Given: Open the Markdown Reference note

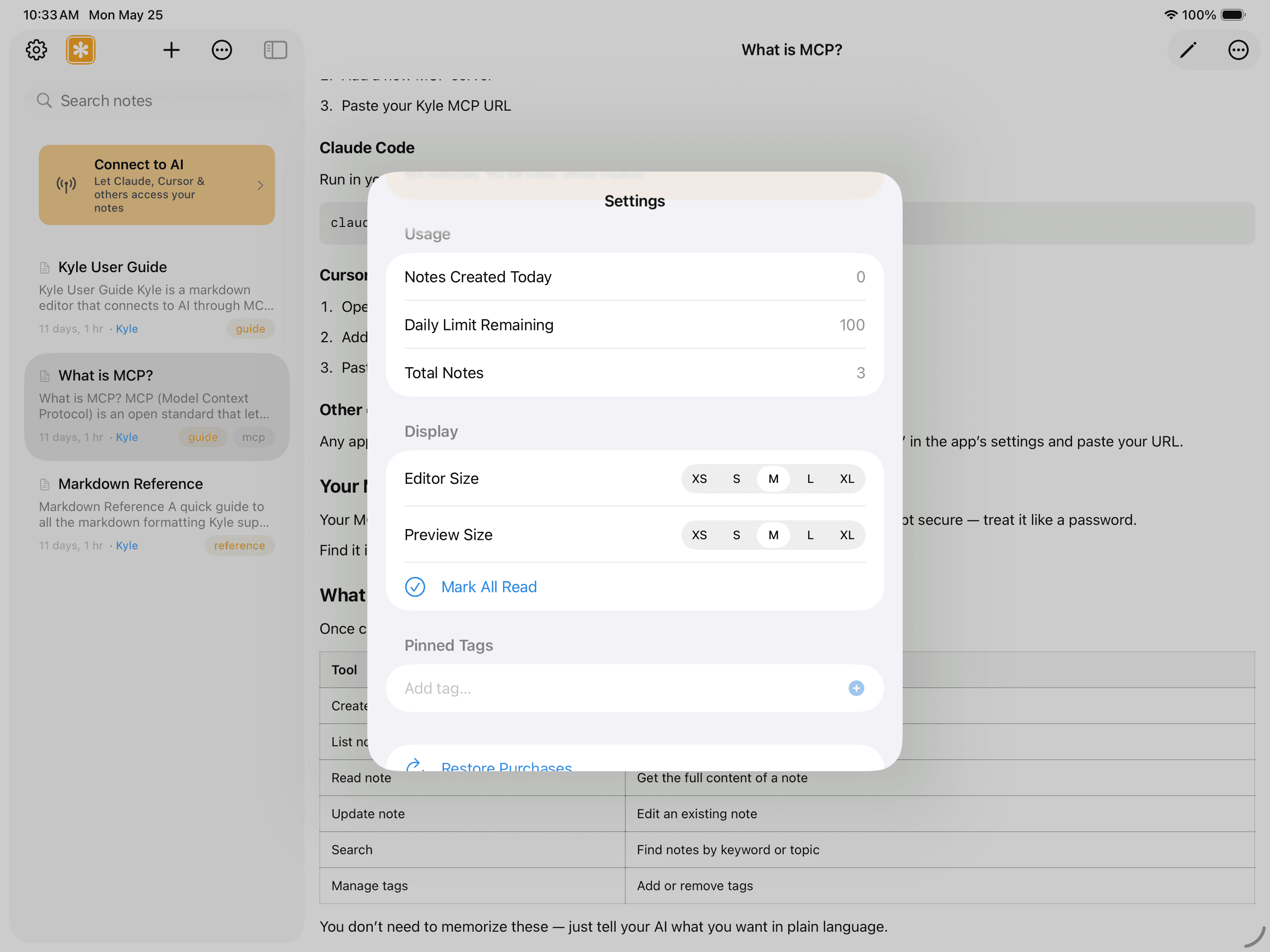Looking at the screenshot, I should tap(157, 514).
